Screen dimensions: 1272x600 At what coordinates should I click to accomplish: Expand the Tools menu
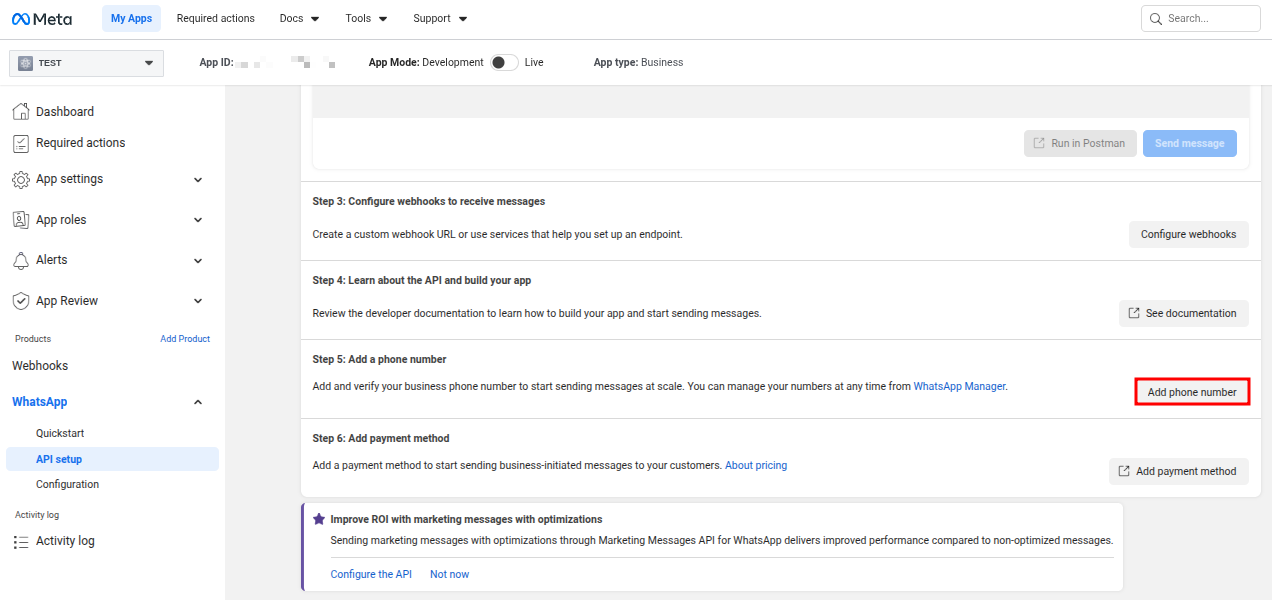point(366,19)
